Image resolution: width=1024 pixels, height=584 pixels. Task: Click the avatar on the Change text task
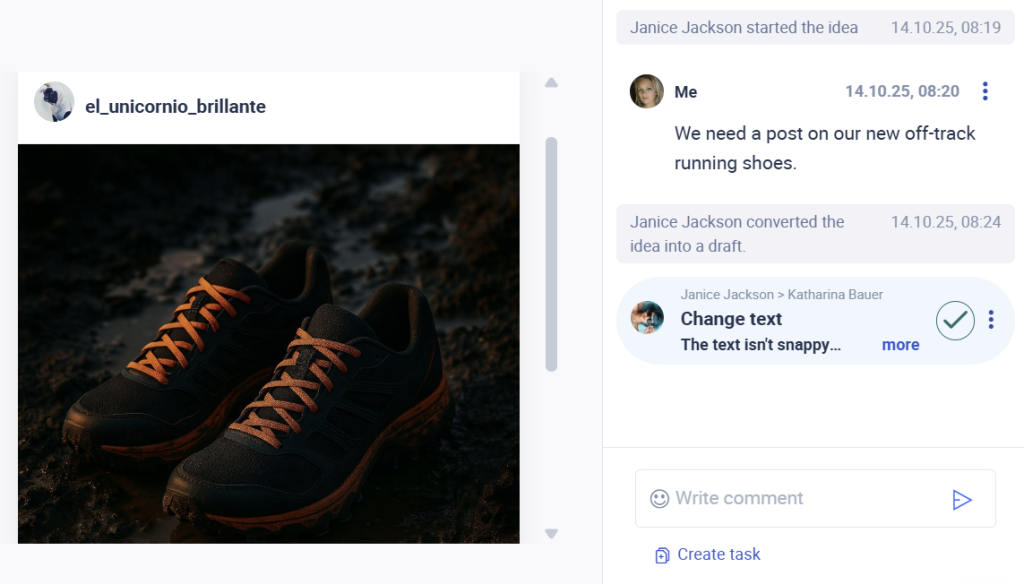point(648,318)
